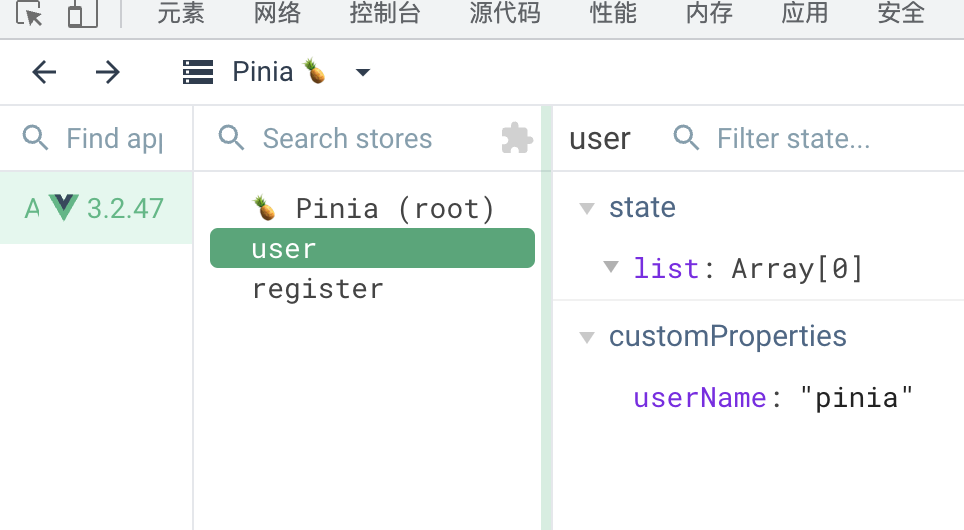Open the plugin settings puzzle icon
Image resolution: width=964 pixels, height=530 pixels.
coord(517,138)
